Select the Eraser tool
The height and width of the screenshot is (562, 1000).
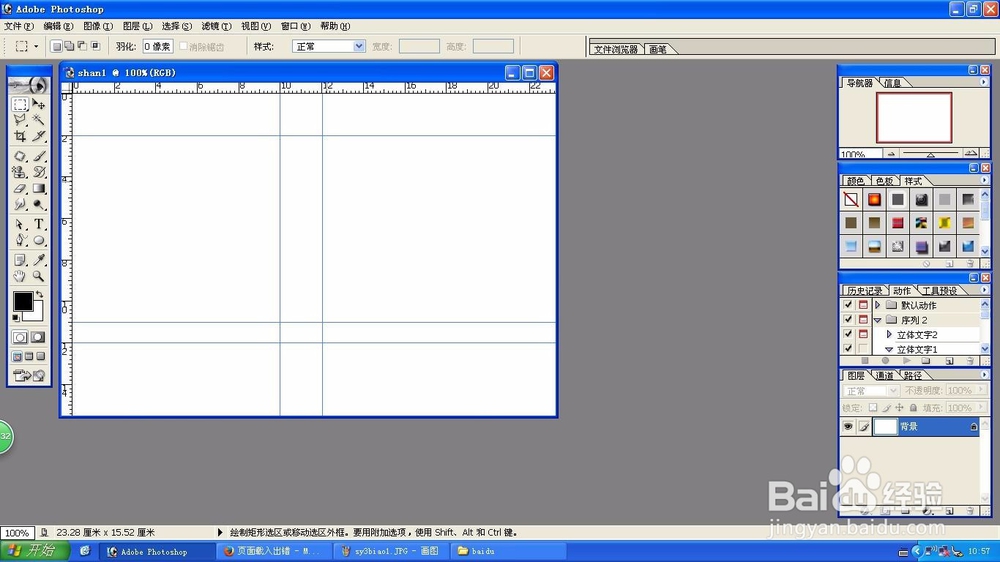click(x=20, y=189)
